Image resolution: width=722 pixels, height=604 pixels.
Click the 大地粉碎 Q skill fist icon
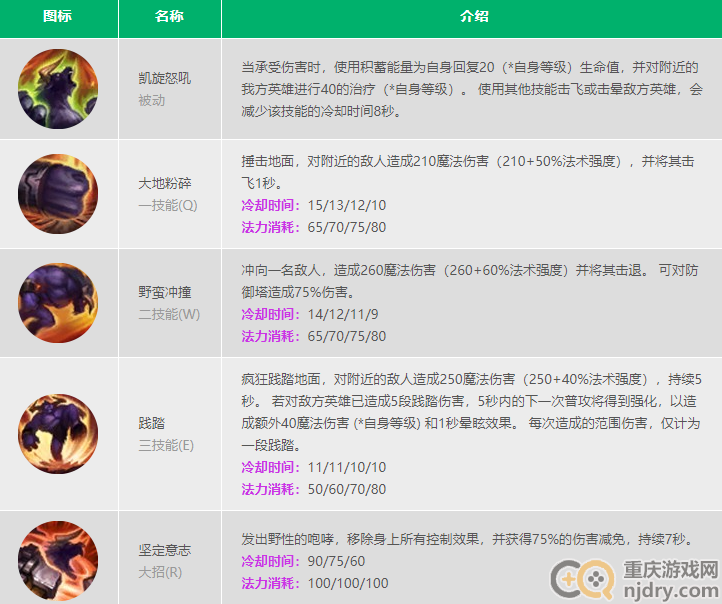[58, 194]
